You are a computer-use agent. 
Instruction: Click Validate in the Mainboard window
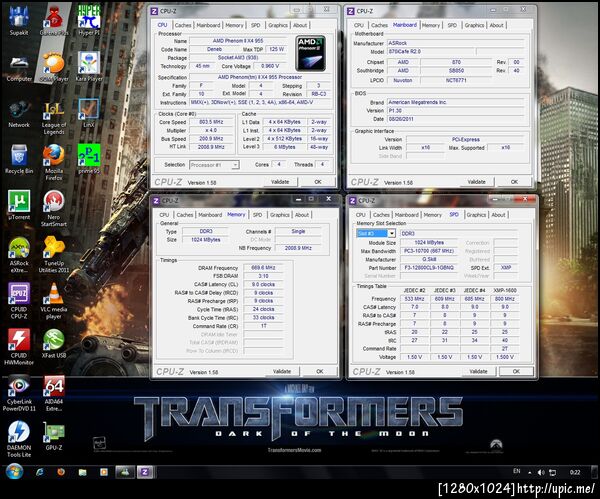tap(476, 182)
